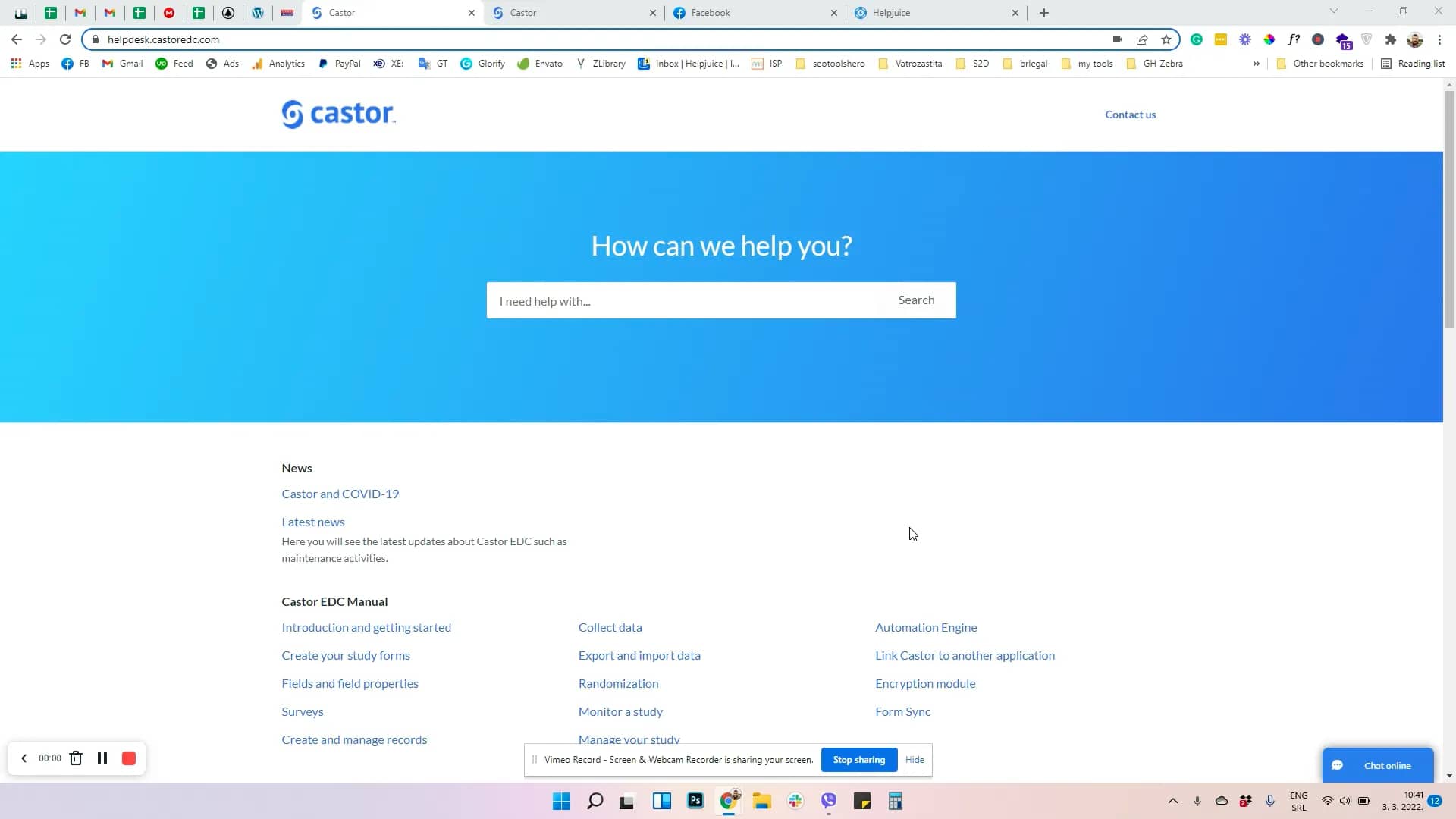Screen dimensions: 1456x819
Task: Open Gmail from the bookmarks bar
Action: [x=122, y=64]
